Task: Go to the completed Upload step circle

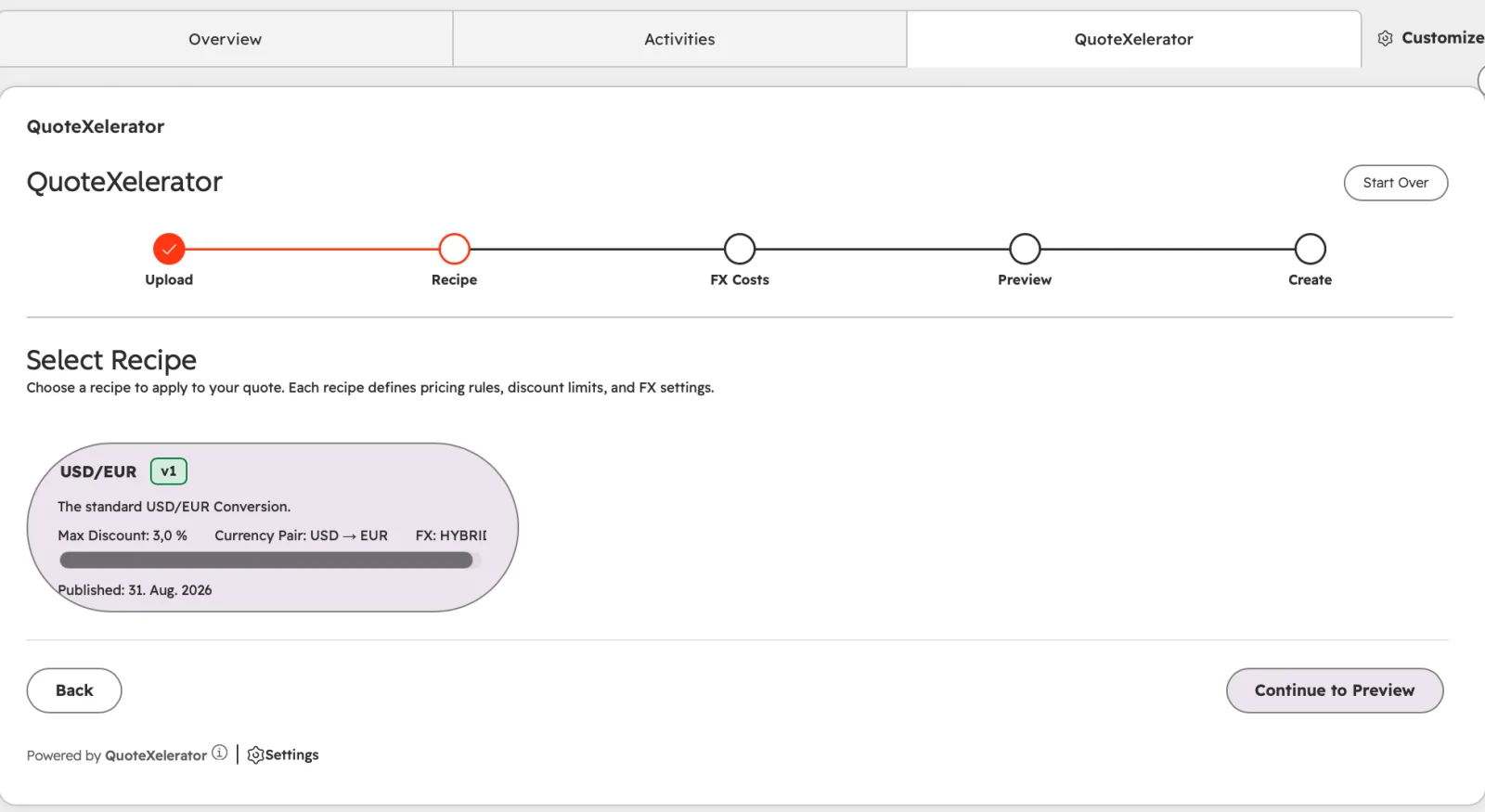Action: coord(169,249)
